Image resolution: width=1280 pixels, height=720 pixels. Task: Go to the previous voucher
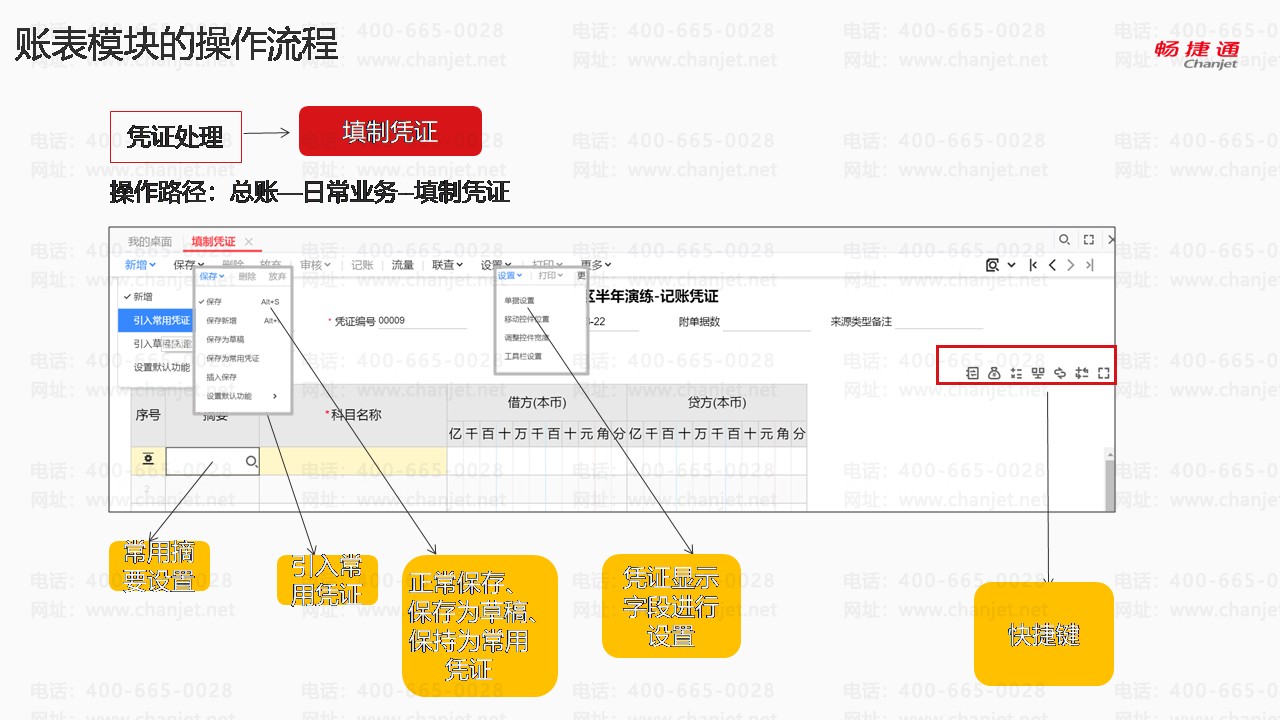pos(1052,265)
